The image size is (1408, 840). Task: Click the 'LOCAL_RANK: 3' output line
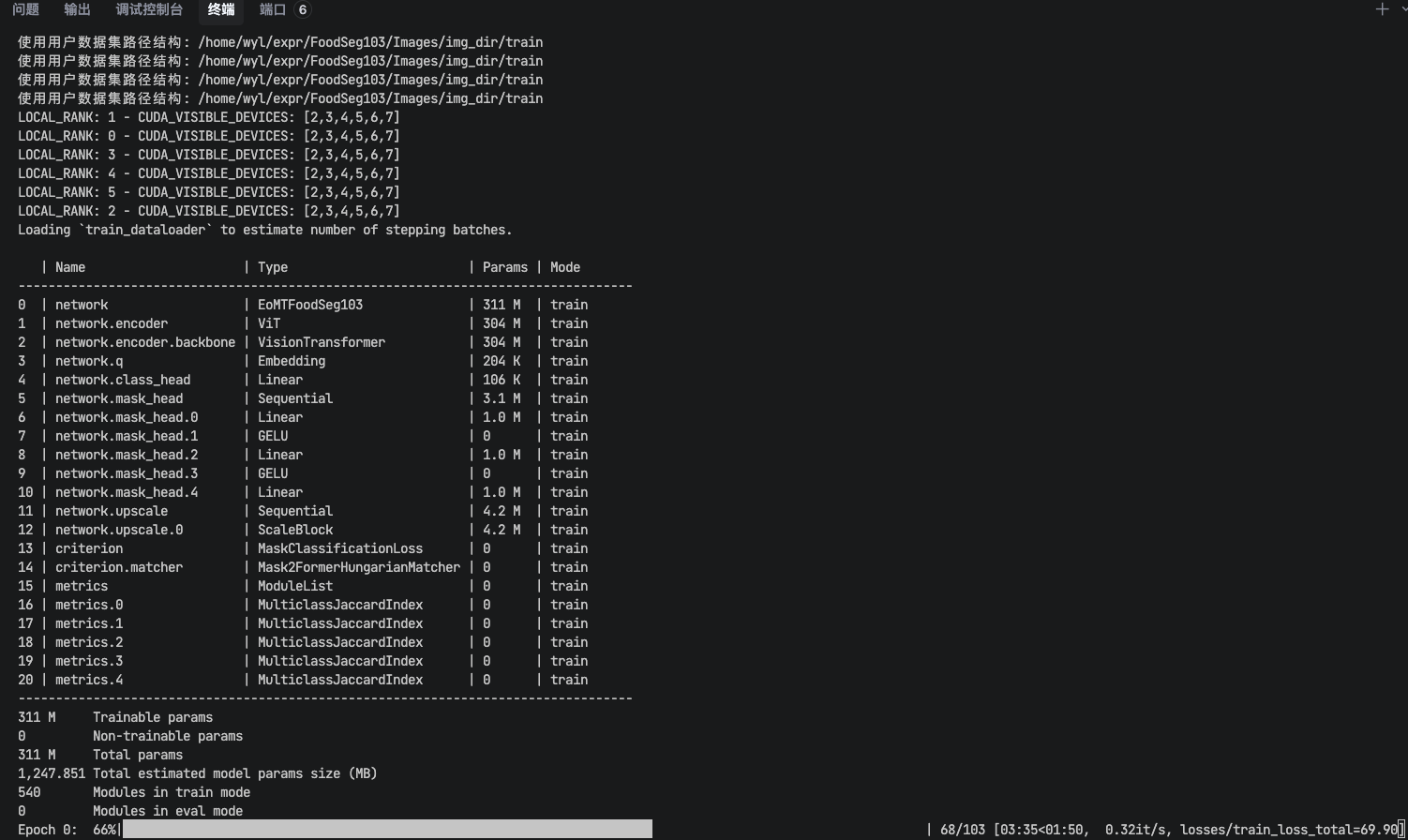coord(209,155)
